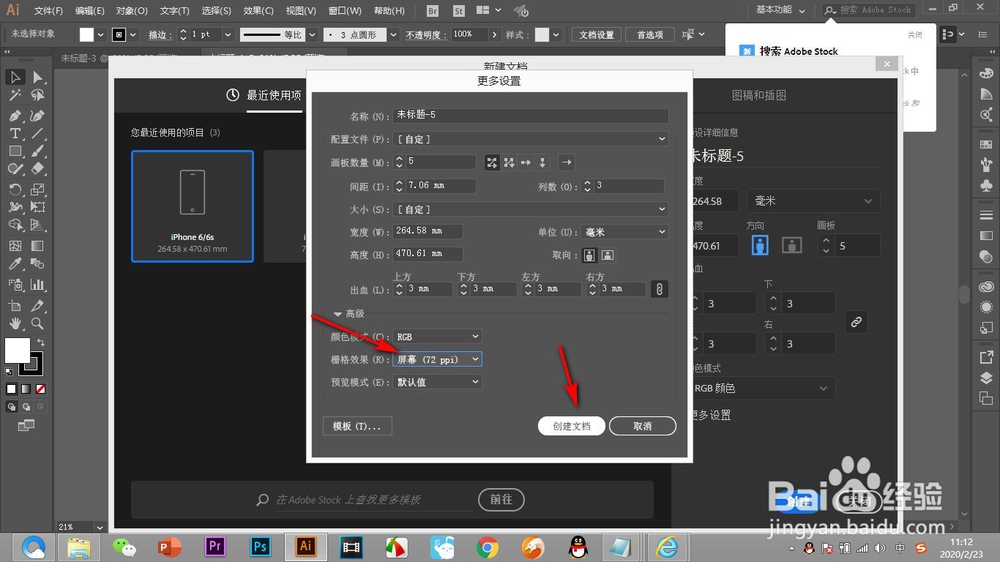Click the 创建文档 button

(571, 426)
